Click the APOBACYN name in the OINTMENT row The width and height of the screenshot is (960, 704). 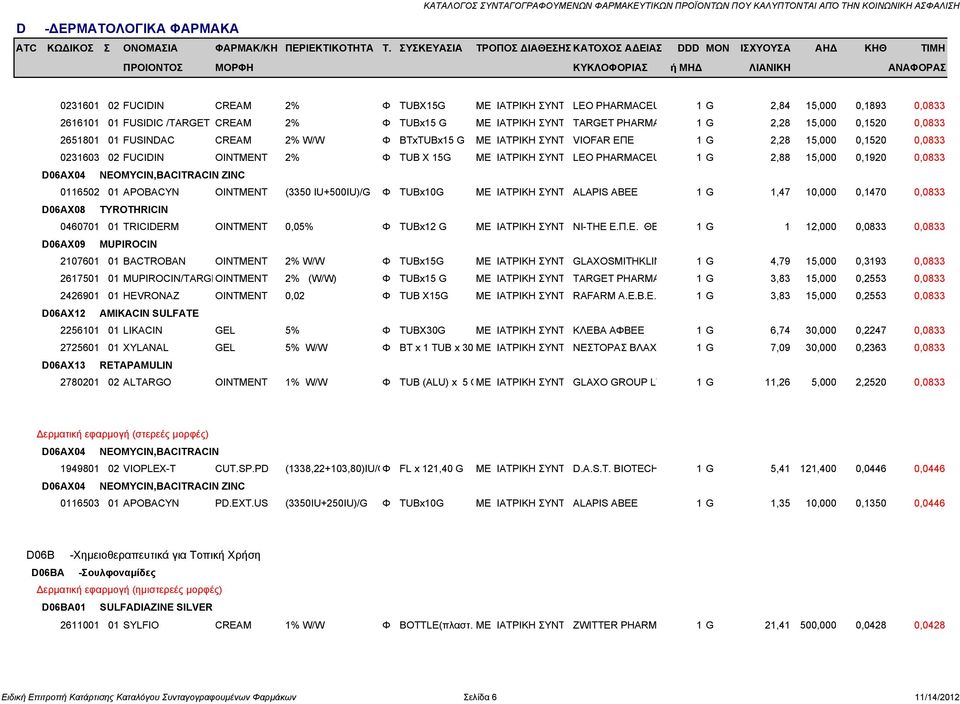pos(151,192)
